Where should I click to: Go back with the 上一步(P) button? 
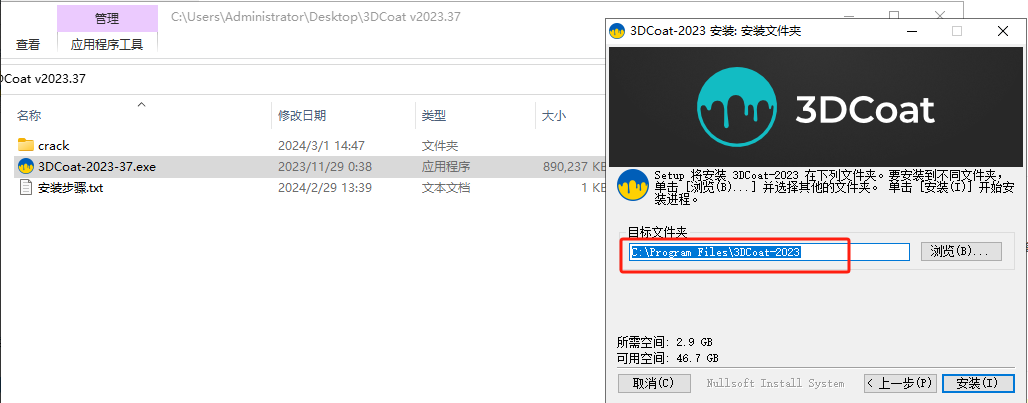899,383
